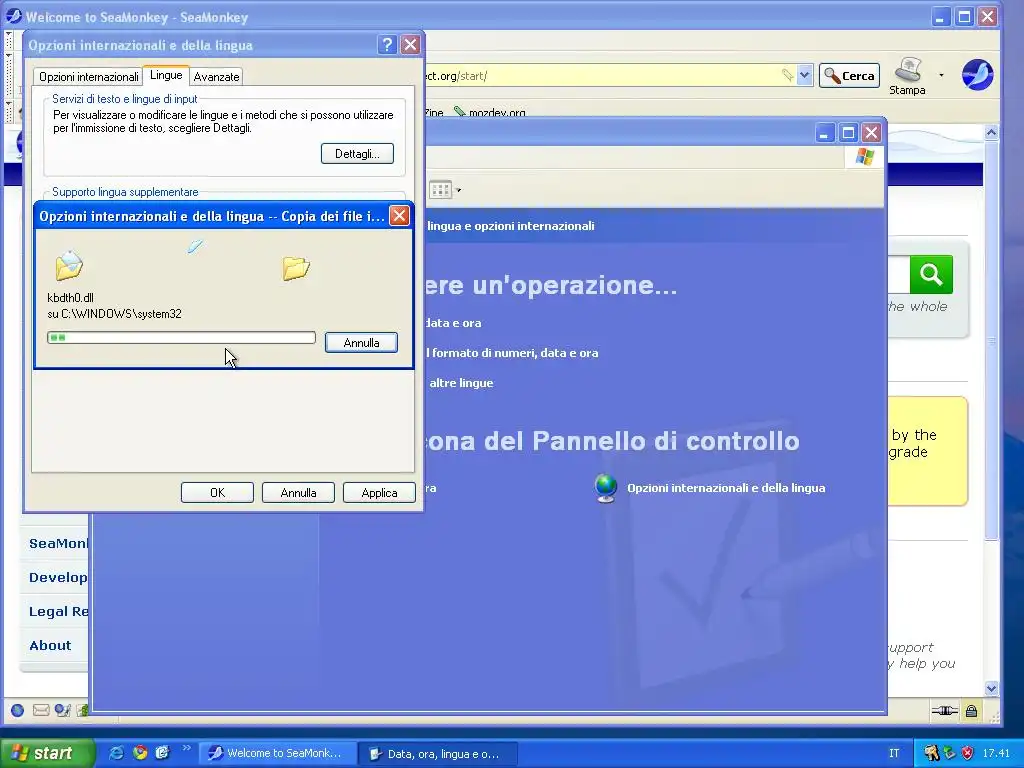Switch to the Welcome to SeaMonkey taskbar button
Screen dimensions: 1024x768
click(x=278, y=753)
